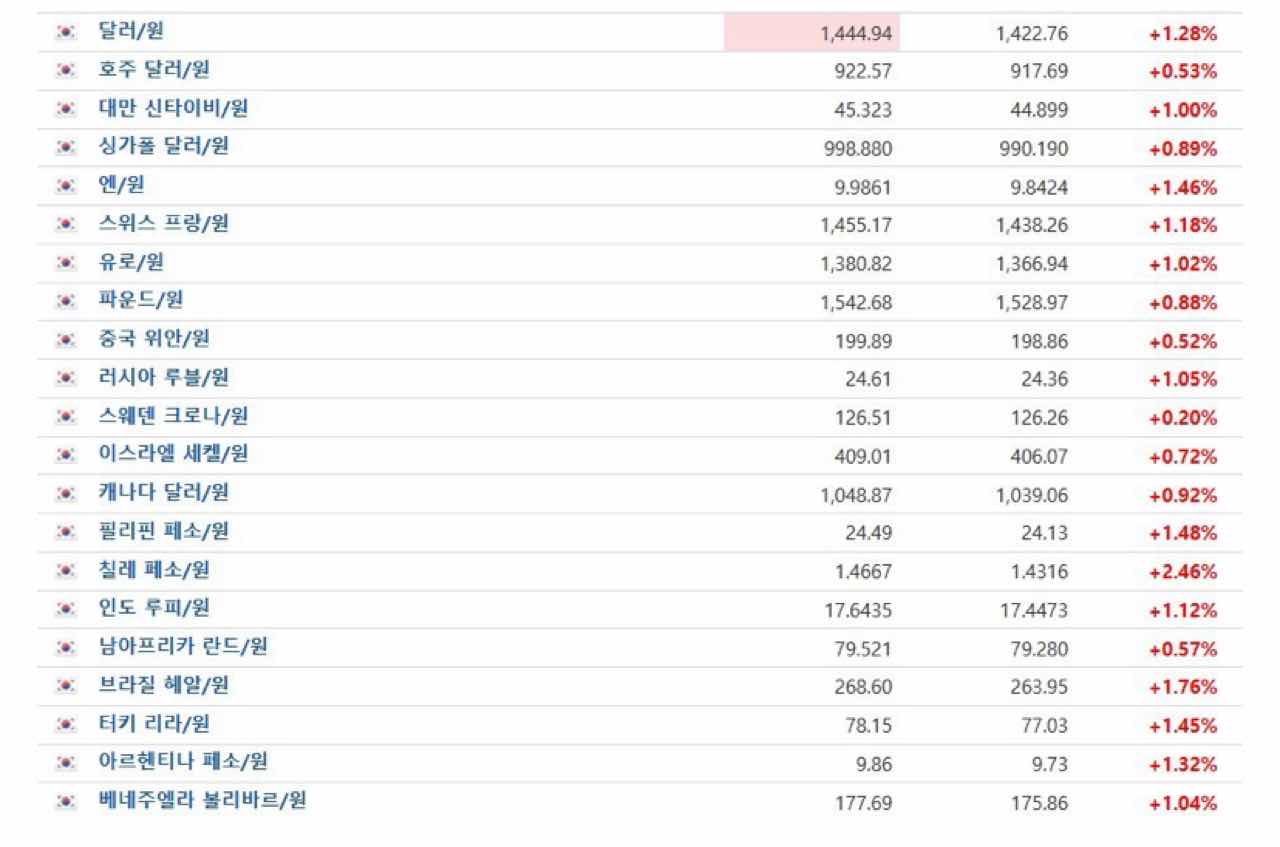Click the flag icon next to 베네주엘라 볼리바르/원

(66, 802)
